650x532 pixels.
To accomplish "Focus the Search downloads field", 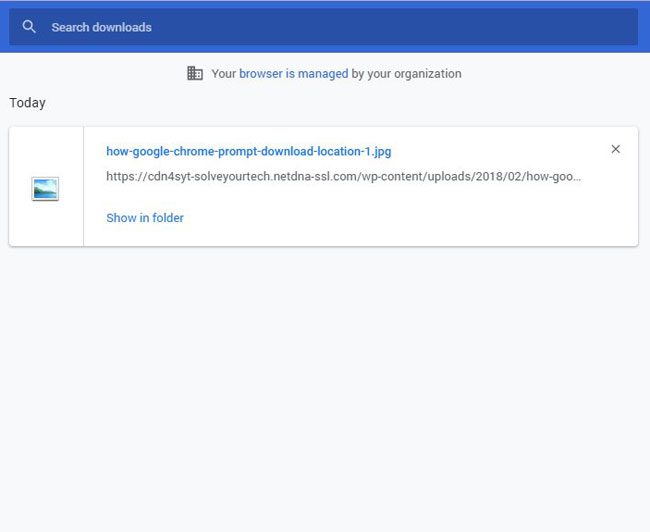I will 323,27.
